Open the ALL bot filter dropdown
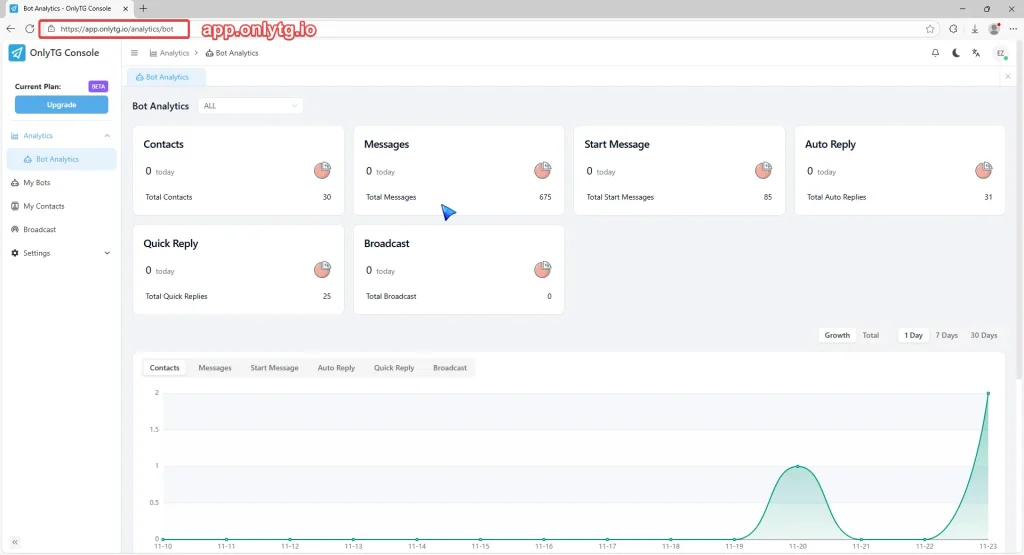The image size is (1024, 555). click(x=250, y=106)
